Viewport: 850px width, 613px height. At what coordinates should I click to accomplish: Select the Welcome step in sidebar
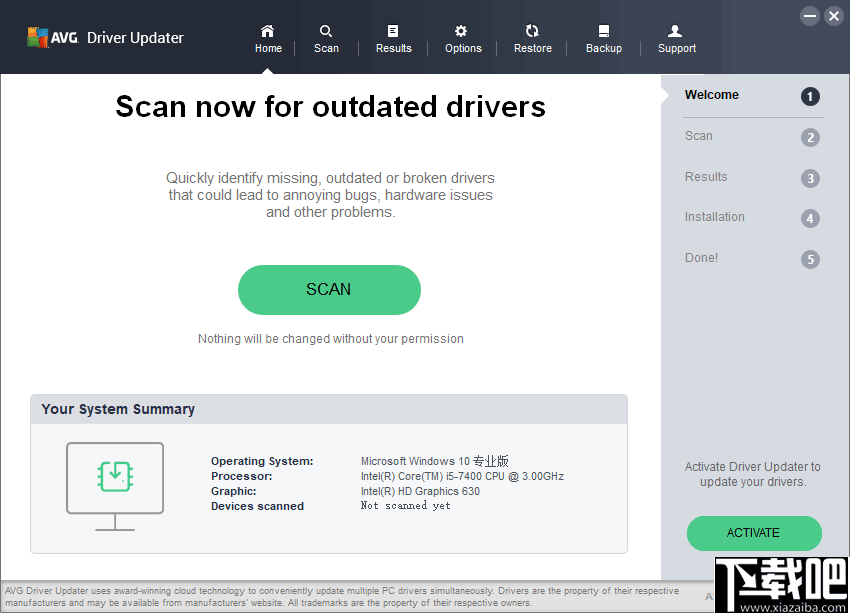tap(712, 95)
